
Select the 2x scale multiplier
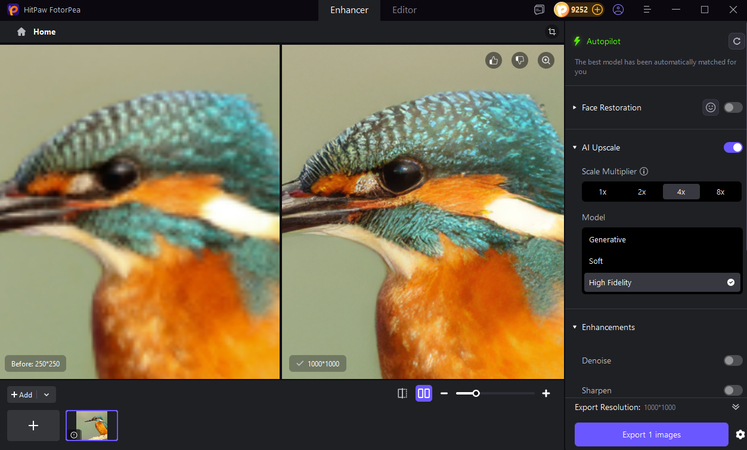point(642,192)
